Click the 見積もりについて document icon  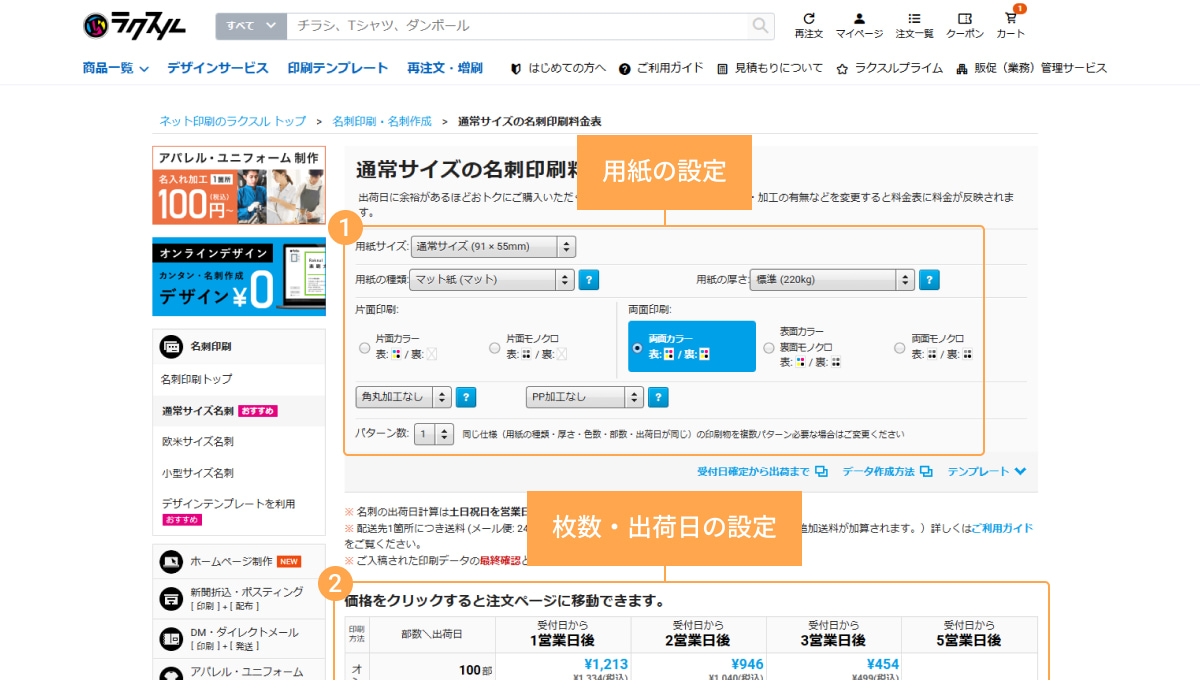tap(724, 69)
